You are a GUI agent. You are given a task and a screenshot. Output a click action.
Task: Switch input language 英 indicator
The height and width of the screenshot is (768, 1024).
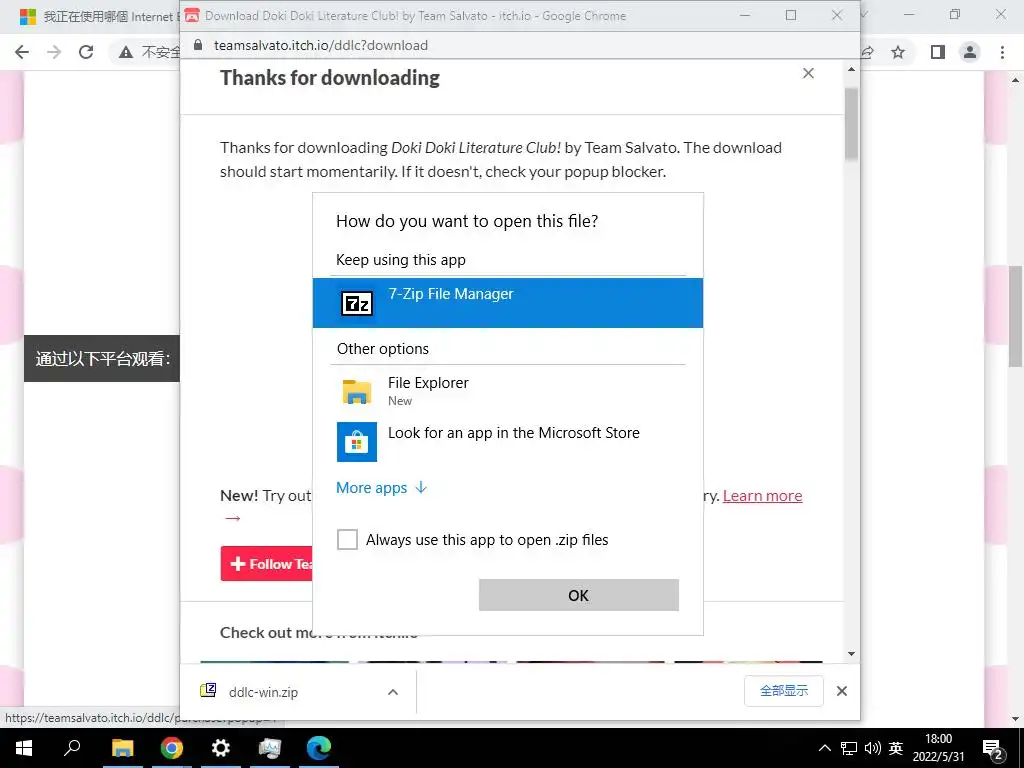[x=895, y=748]
